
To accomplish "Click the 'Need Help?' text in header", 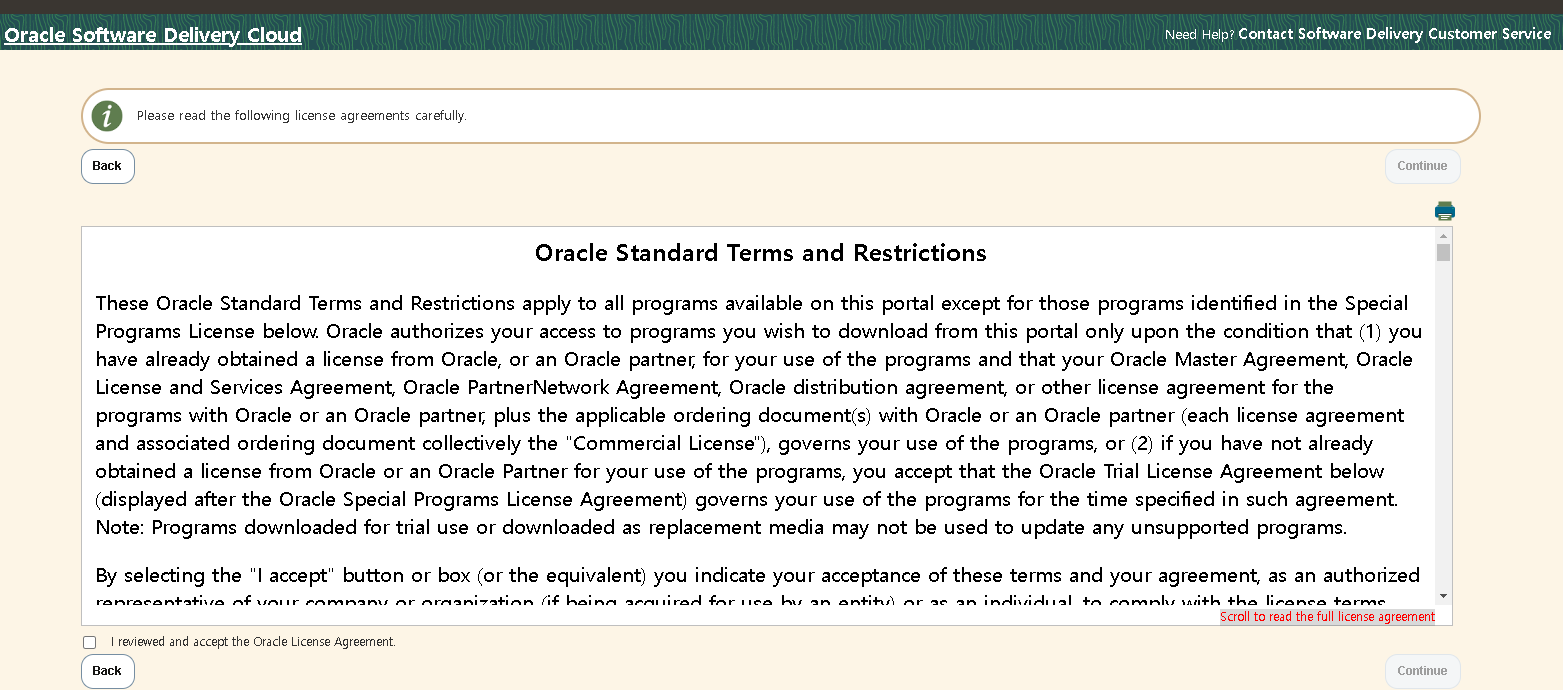I will pyautogui.click(x=1199, y=35).
